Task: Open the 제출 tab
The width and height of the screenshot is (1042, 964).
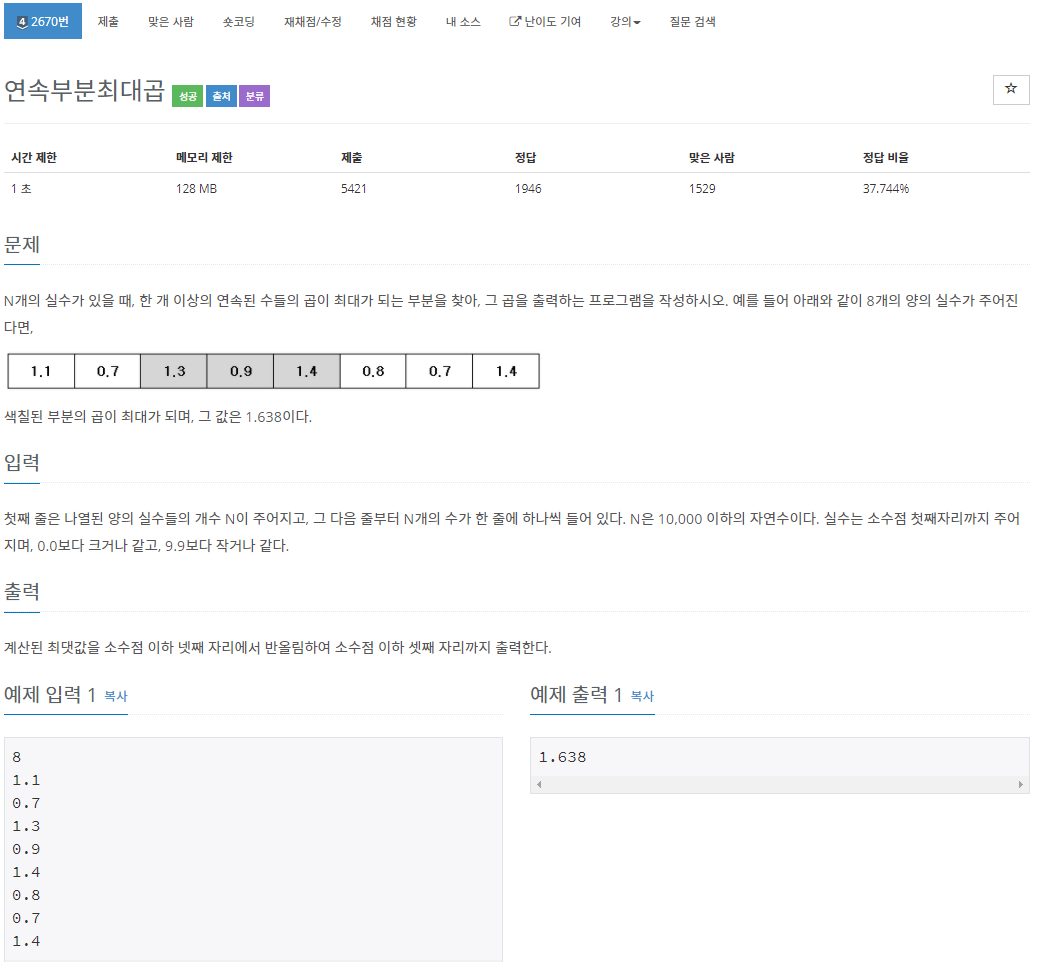Action: pyautogui.click(x=108, y=21)
